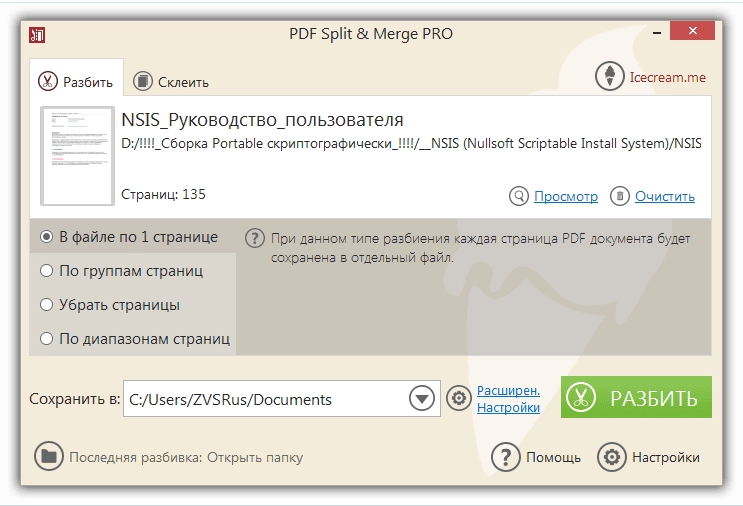Click the green РАЗБИТЬ button
This screenshot has width=743, height=506.
pos(636,397)
